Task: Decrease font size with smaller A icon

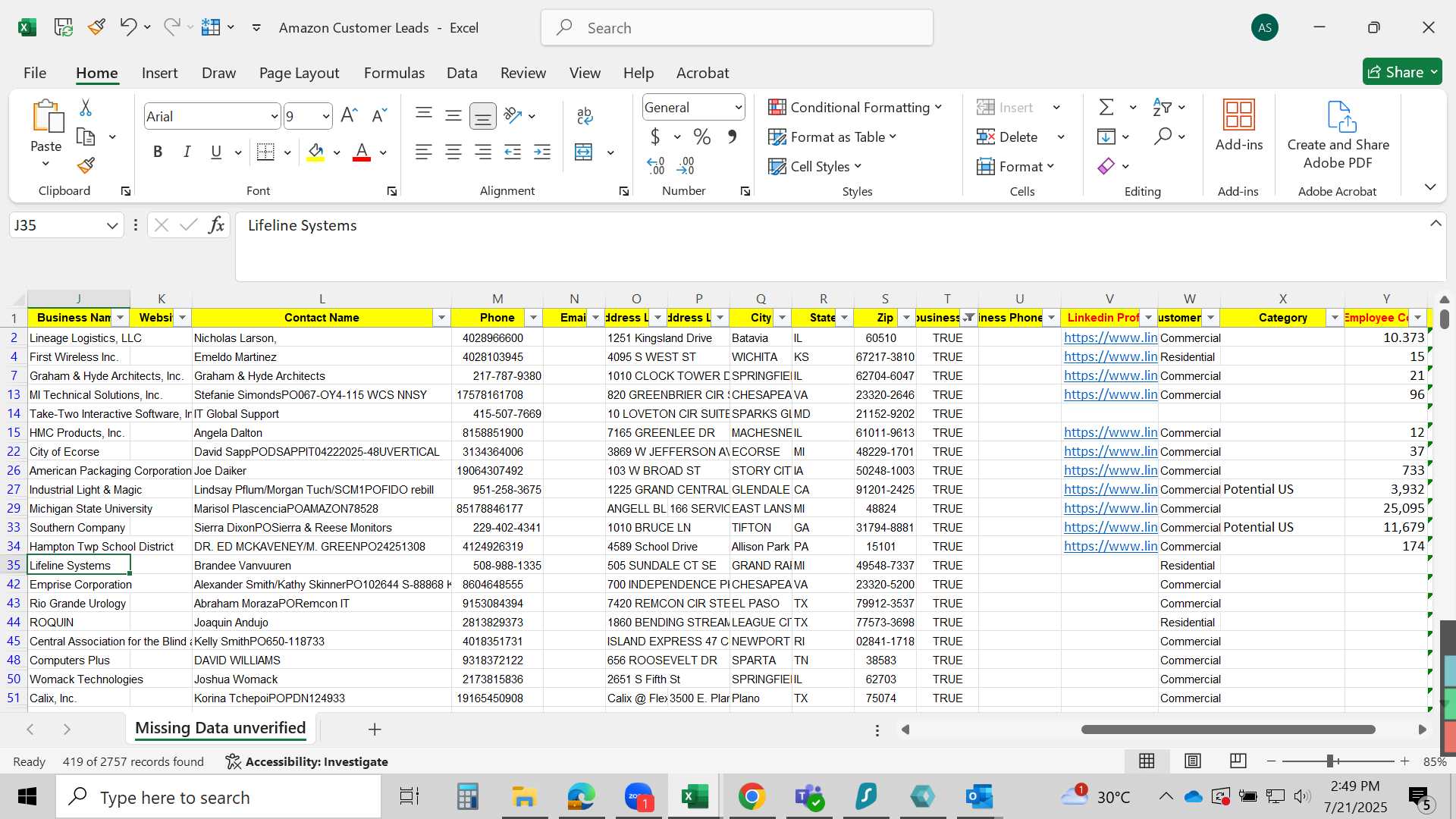Action: click(x=379, y=115)
